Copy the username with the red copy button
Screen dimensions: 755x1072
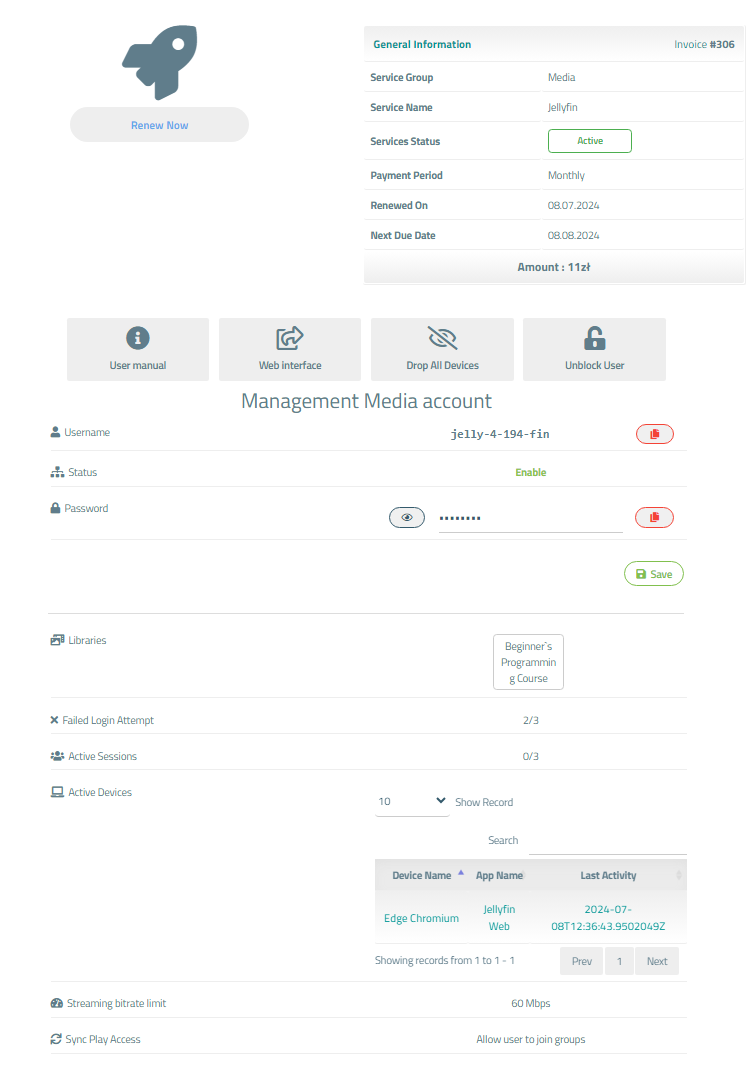(654, 434)
